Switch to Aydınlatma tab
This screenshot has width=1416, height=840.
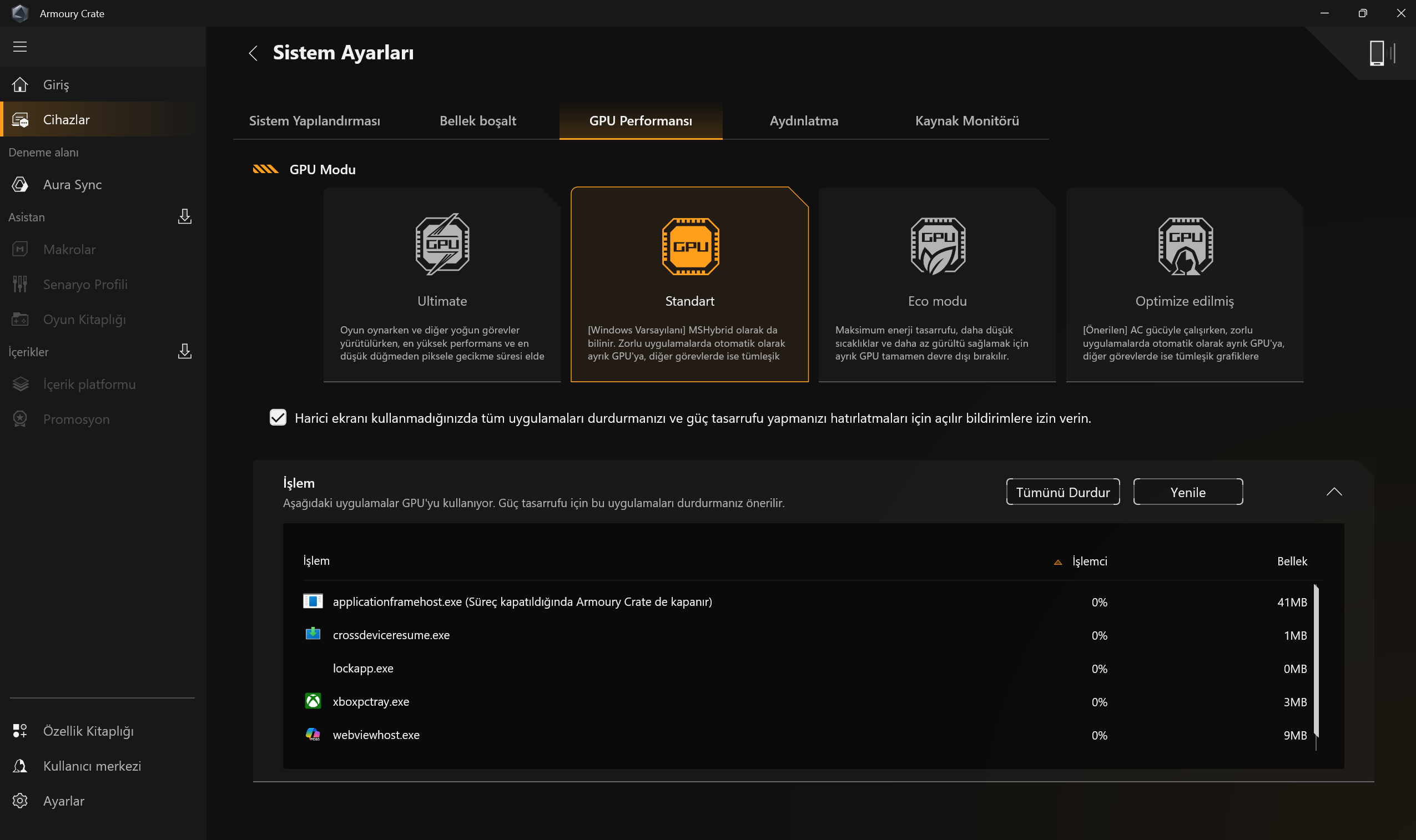(804, 120)
